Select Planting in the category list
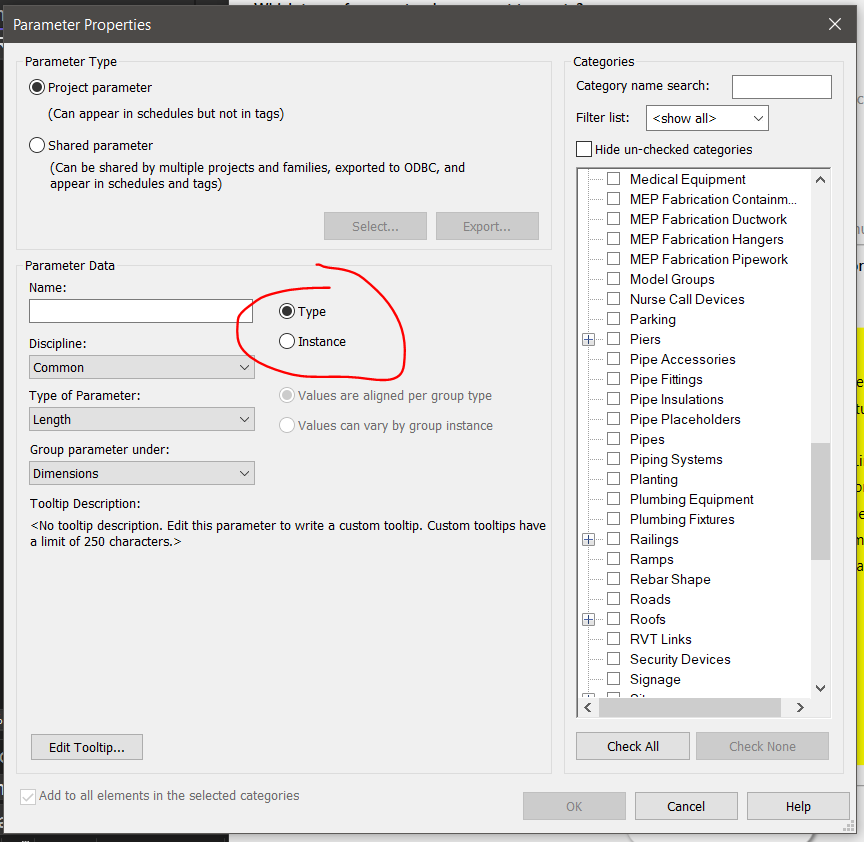Screen dimensions: 864x842 click(x=654, y=479)
